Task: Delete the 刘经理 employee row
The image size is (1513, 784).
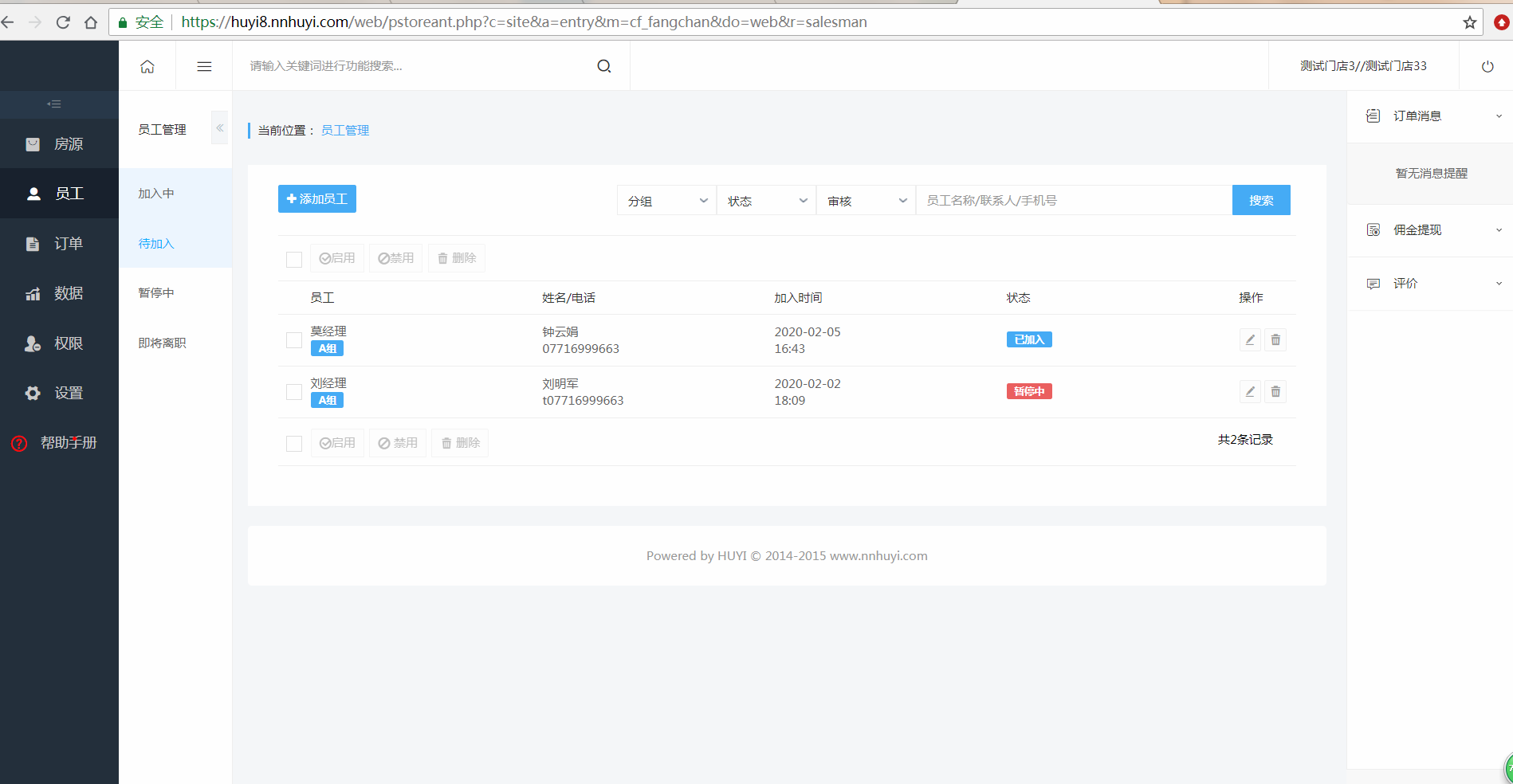Action: [x=1275, y=392]
